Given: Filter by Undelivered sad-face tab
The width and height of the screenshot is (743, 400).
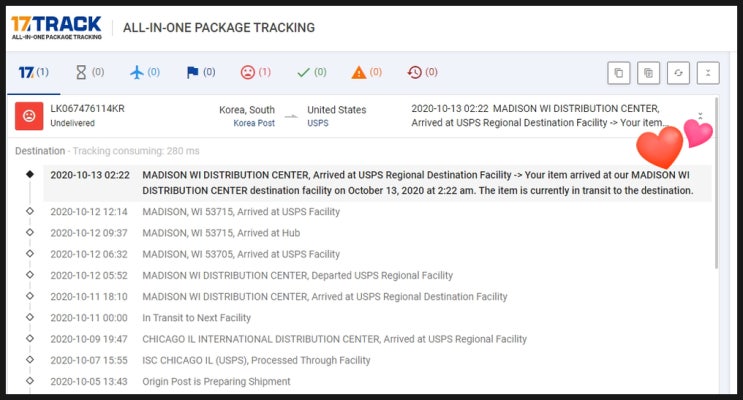Looking at the screenshot, I should click(256, 72).
